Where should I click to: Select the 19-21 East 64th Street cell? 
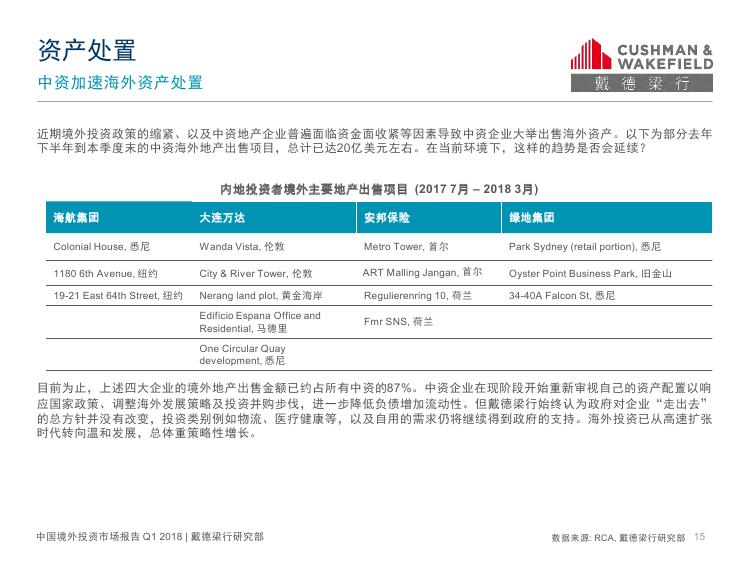coord(118,296)
